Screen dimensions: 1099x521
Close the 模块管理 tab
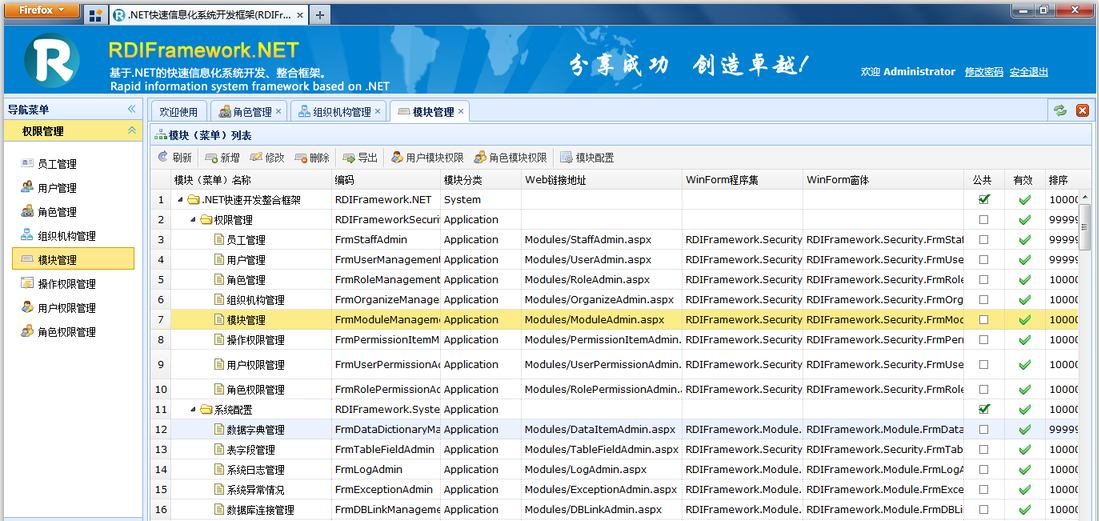[460, 111]
